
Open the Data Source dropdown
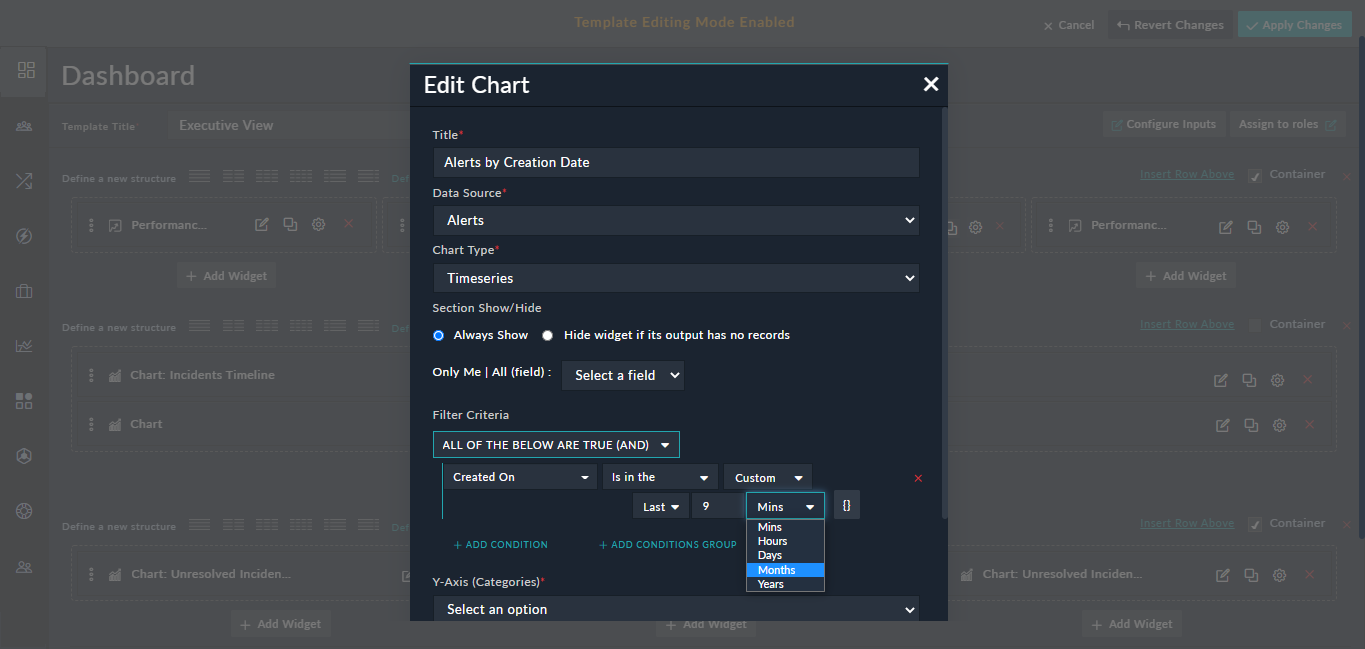(x=676, y=220)
